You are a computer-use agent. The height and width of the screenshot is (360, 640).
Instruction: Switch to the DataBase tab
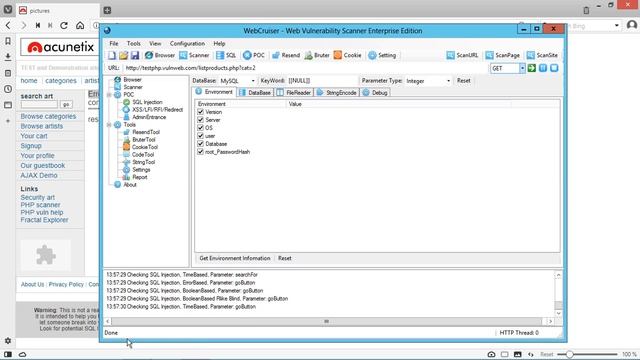[x=255, y=93]
